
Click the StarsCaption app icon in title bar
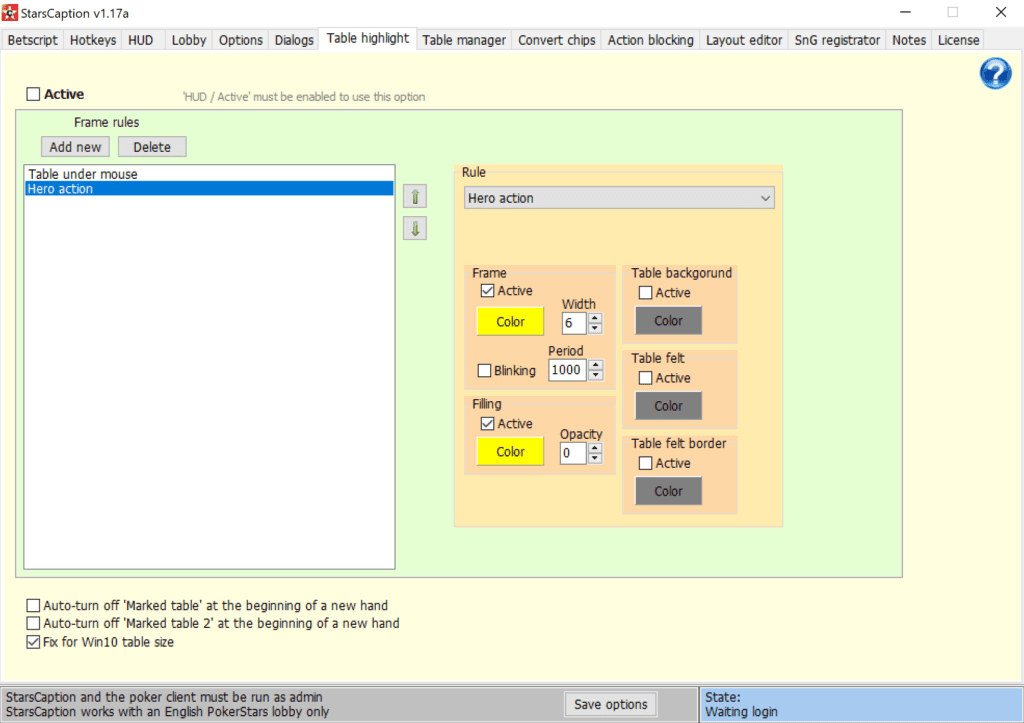(10, 12)
